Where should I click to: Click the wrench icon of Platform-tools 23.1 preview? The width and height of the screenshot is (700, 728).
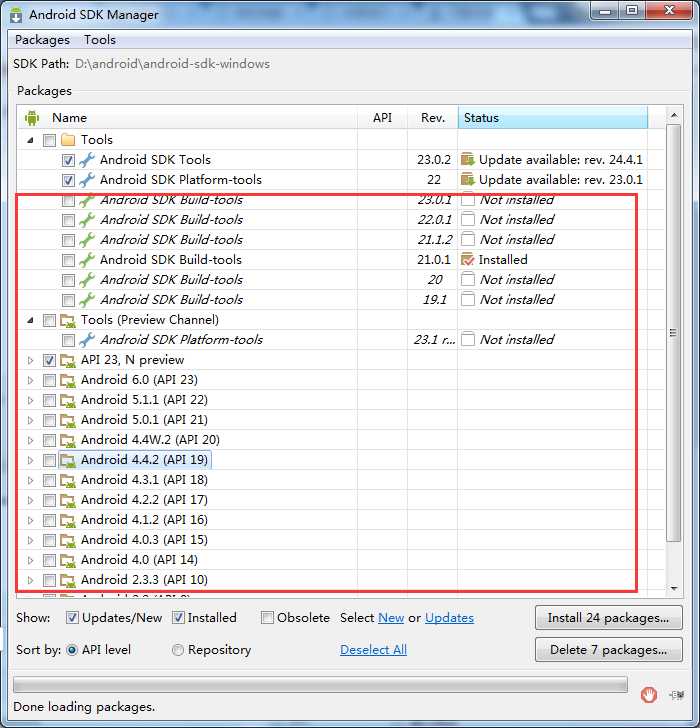click(x=87, y=339)
